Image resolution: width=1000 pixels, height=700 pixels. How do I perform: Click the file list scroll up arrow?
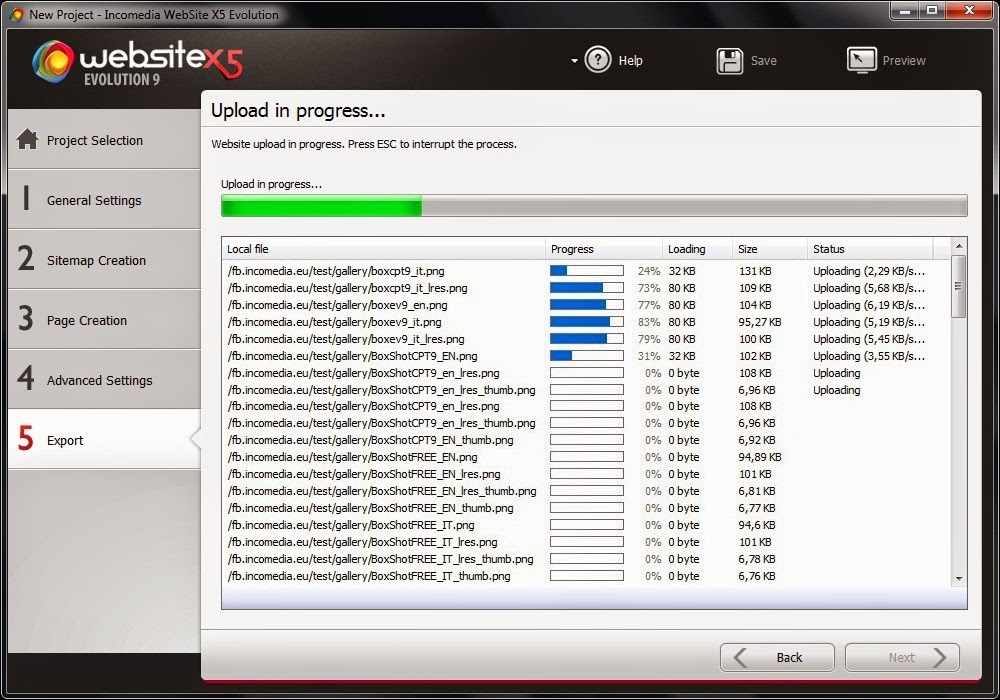(959, 246)
